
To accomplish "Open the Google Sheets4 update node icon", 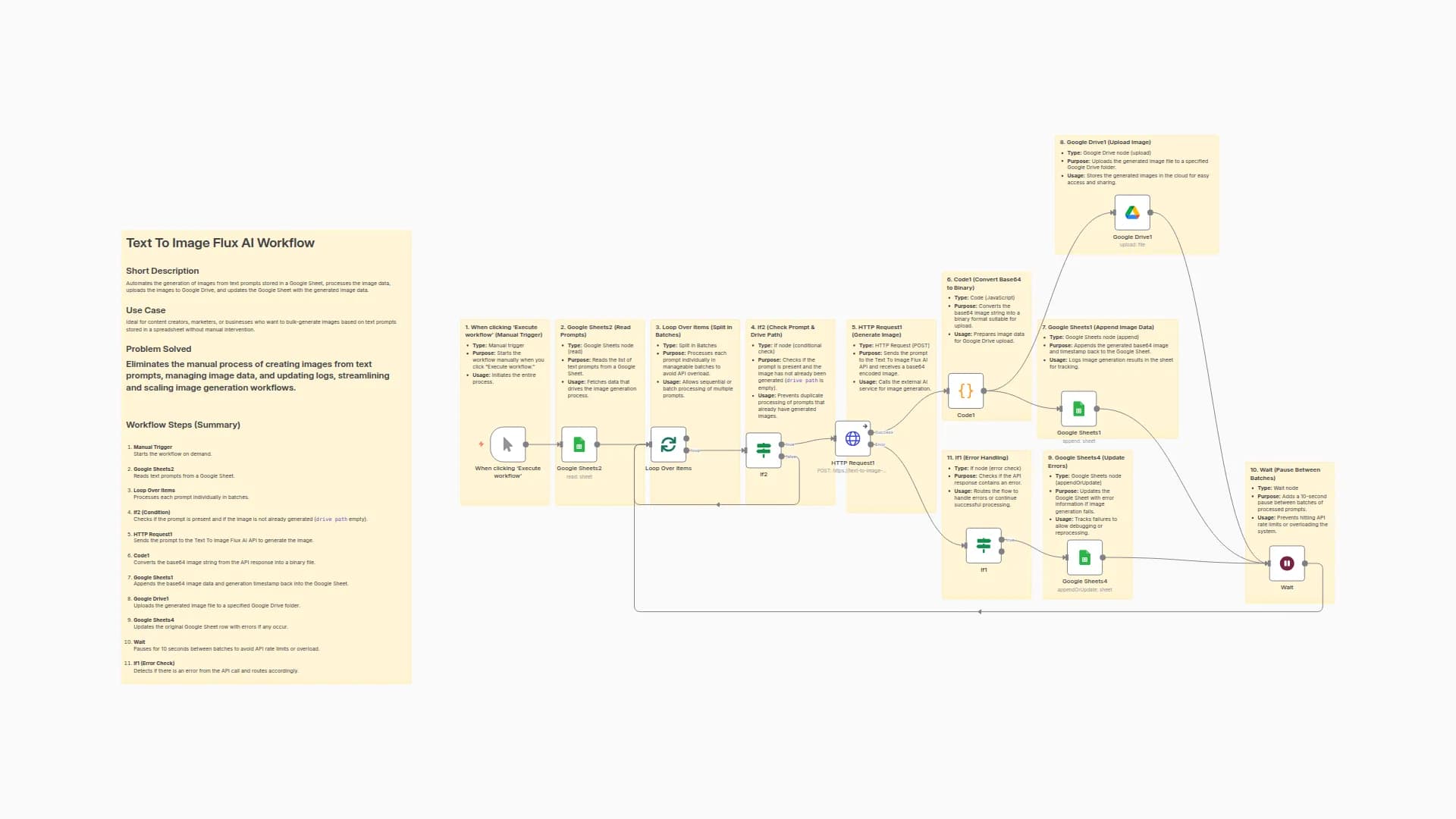I will click(1086, 557).
